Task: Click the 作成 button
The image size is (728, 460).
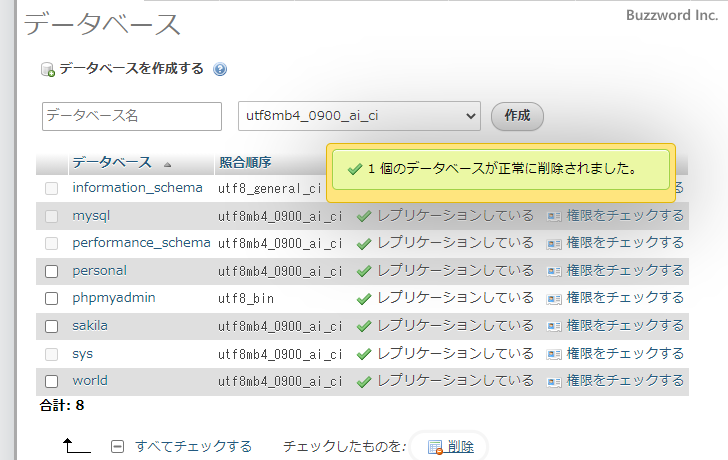Action: tap(517, 116)
